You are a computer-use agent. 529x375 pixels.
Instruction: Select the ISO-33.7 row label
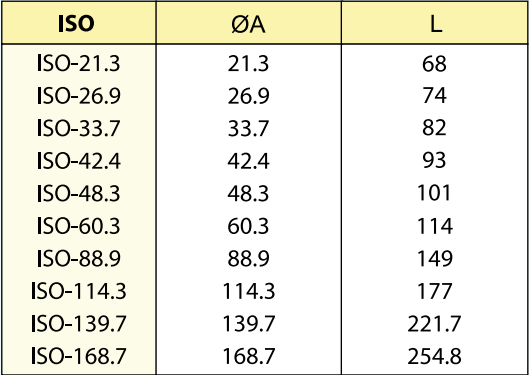click(79, 128)
